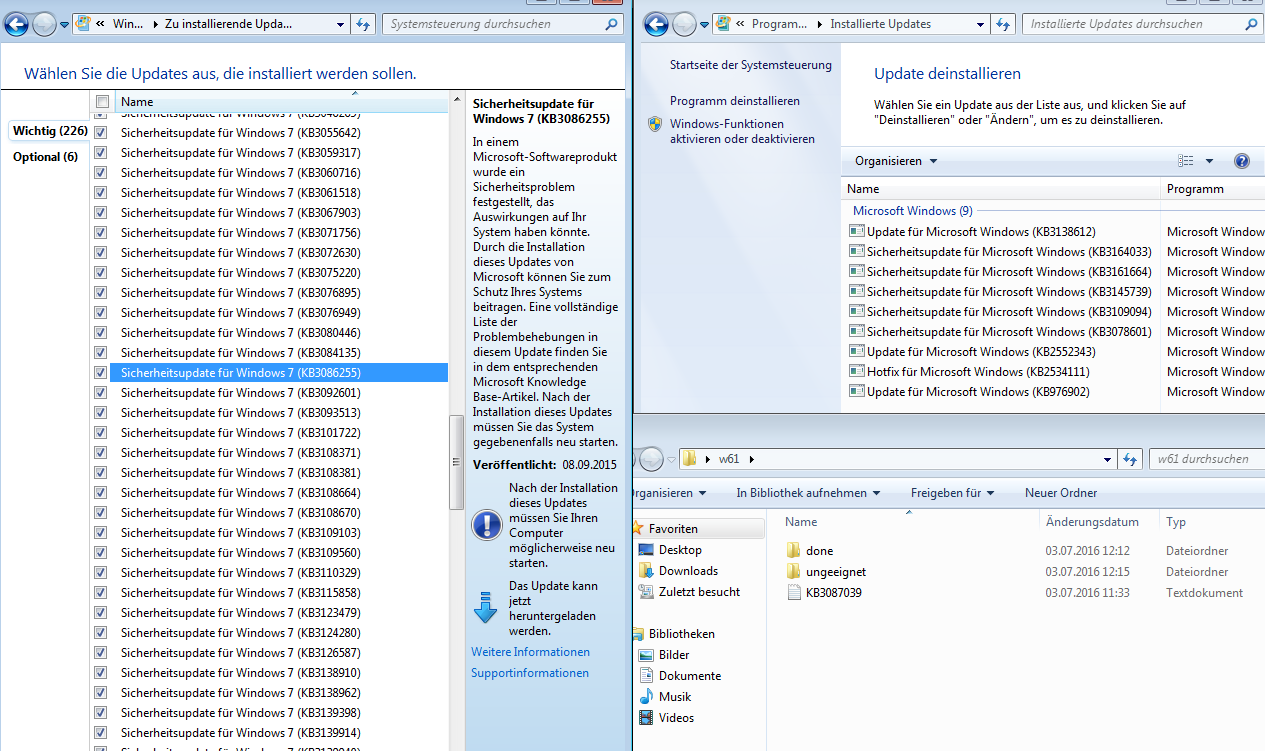Screen dimensions: 1265x751
Task: Uncheck the checkbox for update KB3086255
Action: (100, 373)
